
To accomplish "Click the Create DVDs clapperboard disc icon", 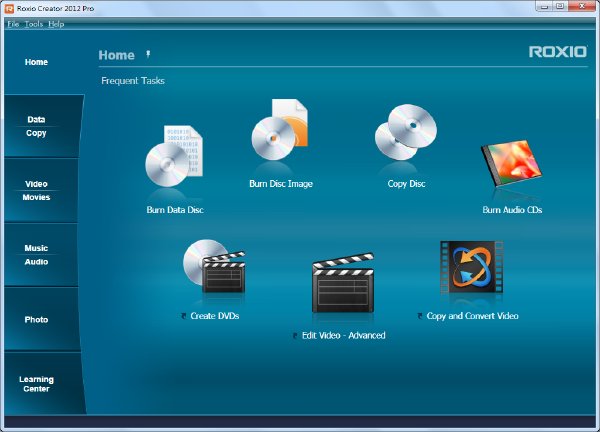I will point(214,267).
